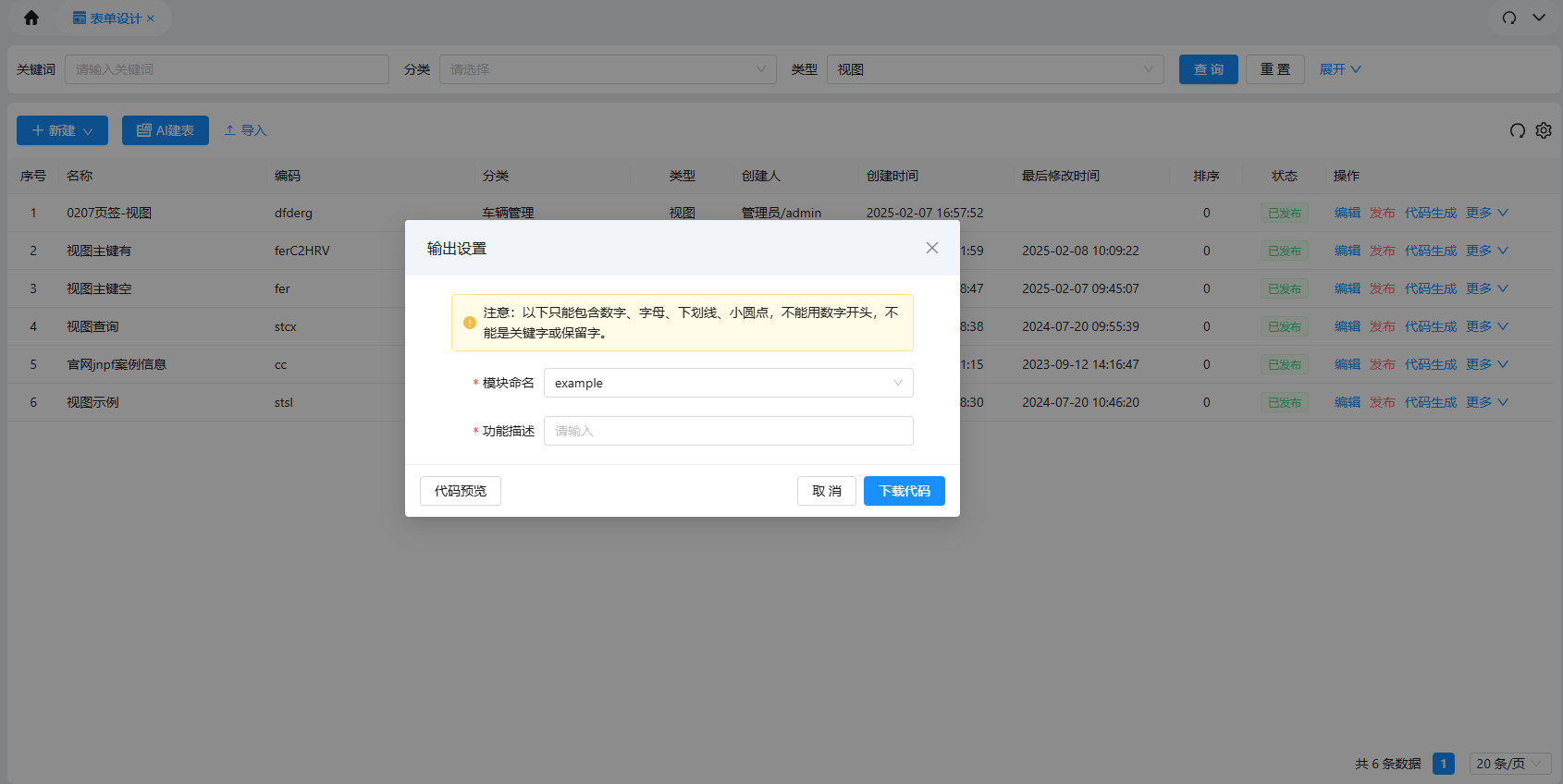Open the 20 条/页 page size selector

click(x=1509, y=764)
